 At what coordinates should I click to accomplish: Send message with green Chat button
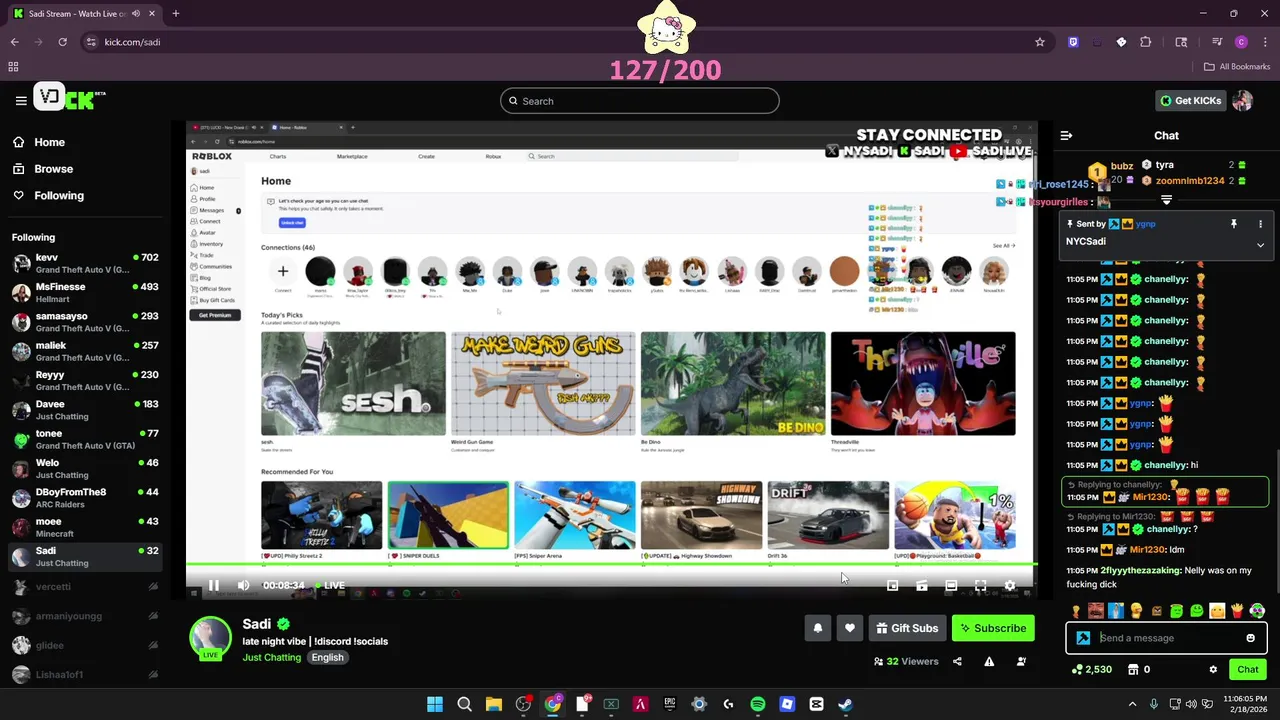point(1248,669)
